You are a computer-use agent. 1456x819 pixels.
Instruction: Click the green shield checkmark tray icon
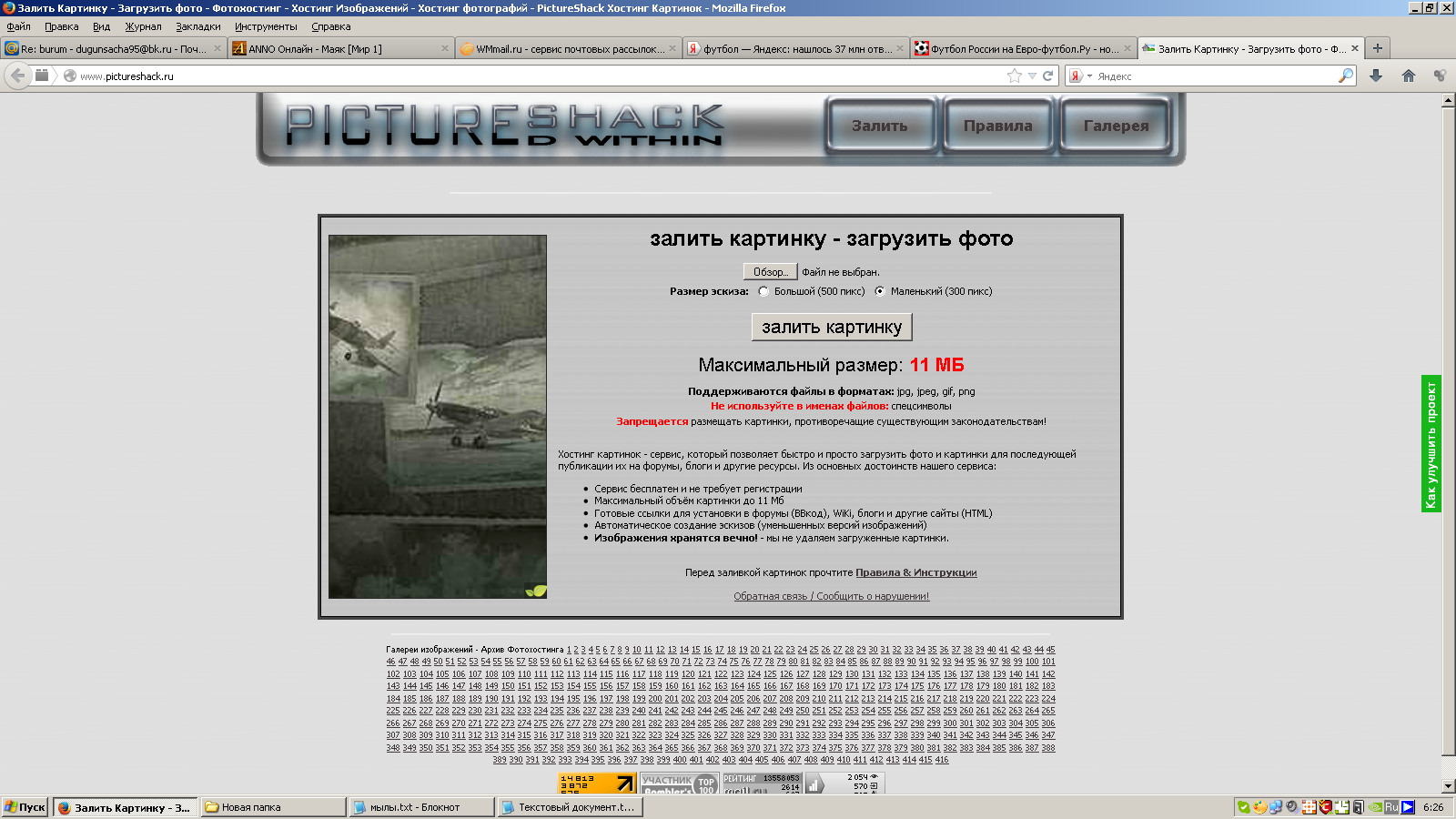click(x=1243, y=807)
